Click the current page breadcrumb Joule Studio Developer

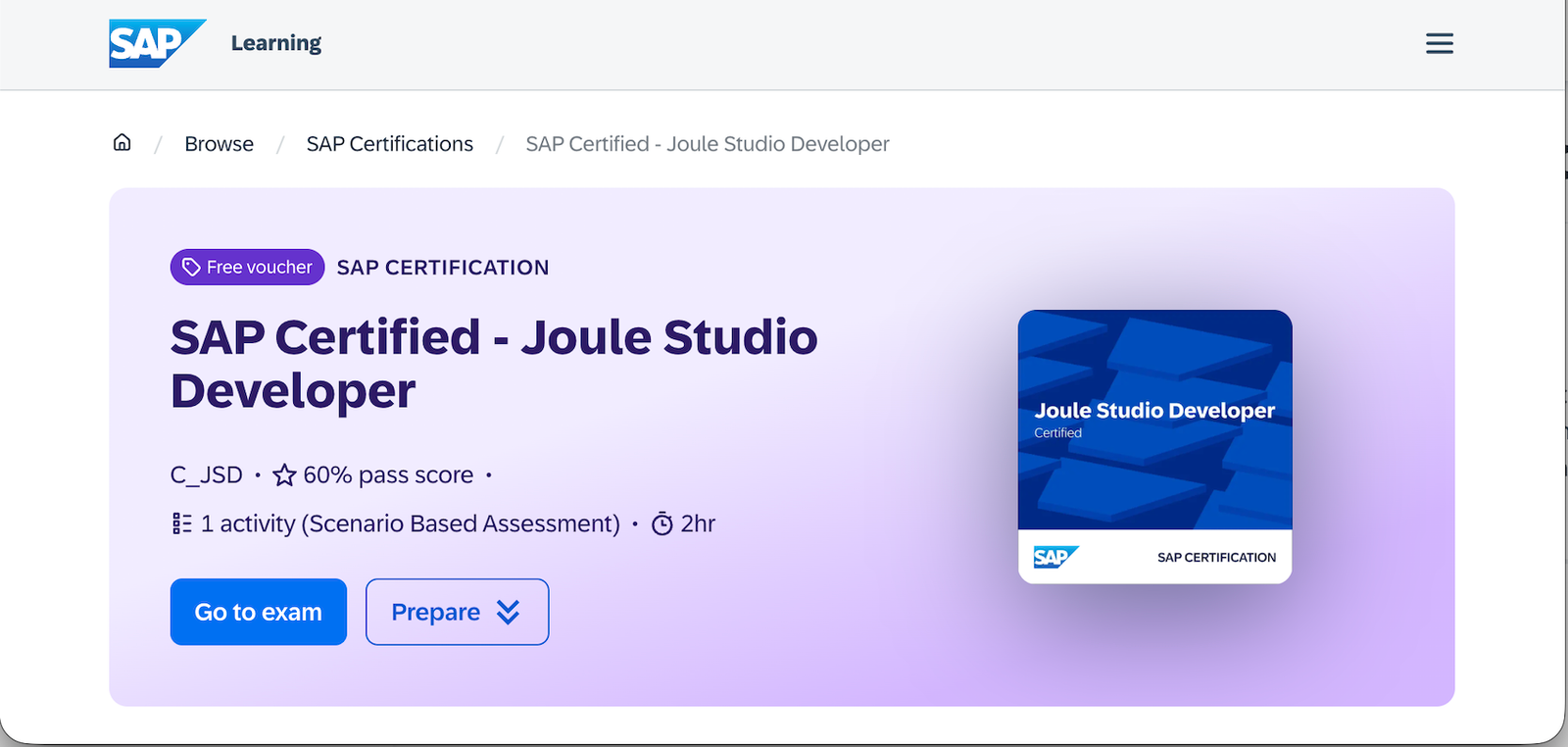(708, 144)
